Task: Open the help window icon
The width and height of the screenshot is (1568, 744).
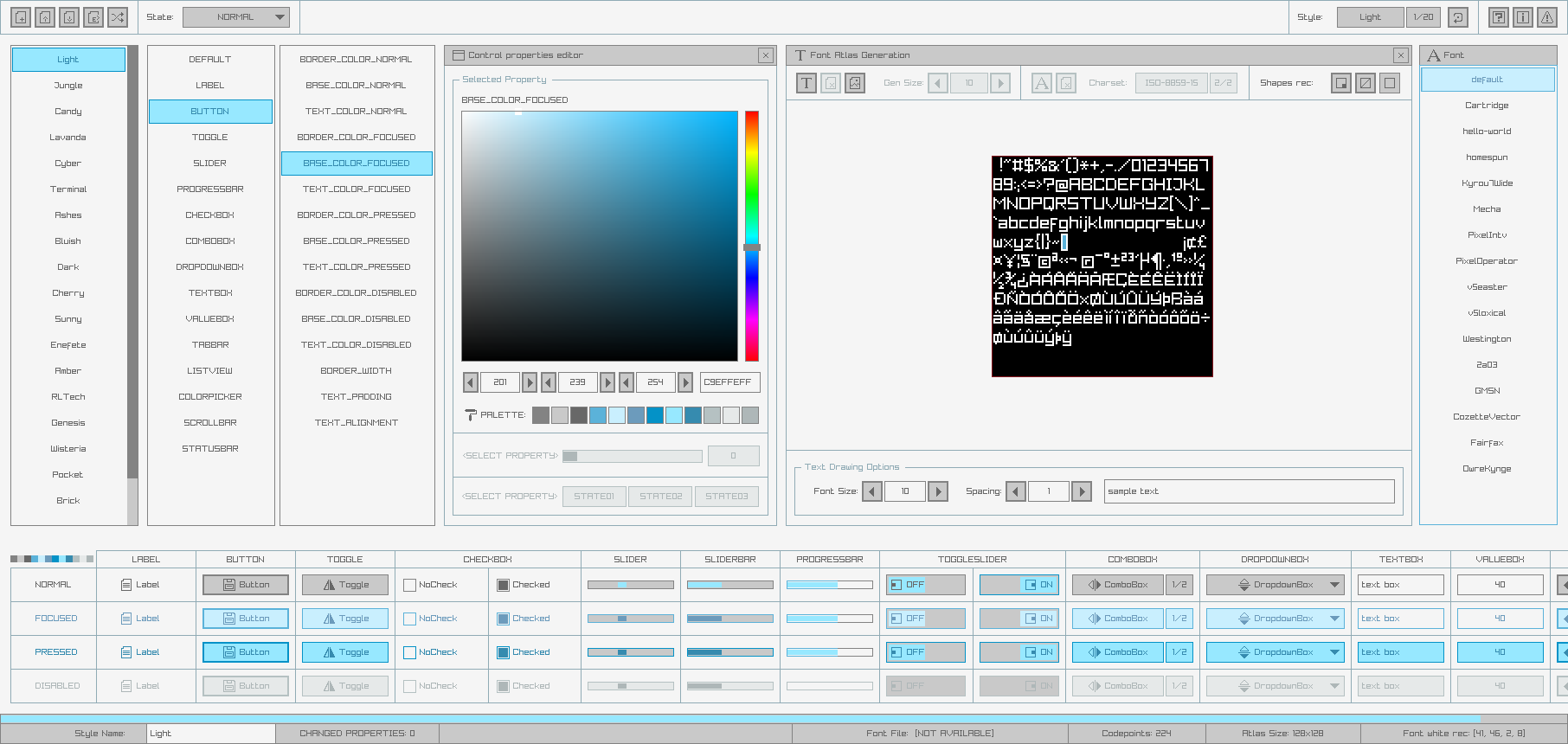Action: click(1499, 17)
